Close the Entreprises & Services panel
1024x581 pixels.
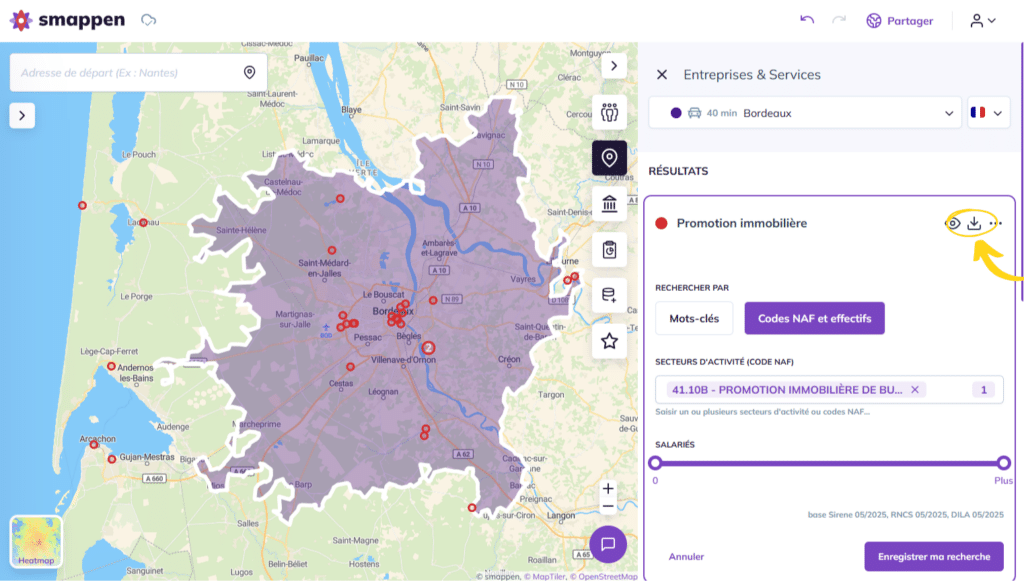click(x=662, y=74)
